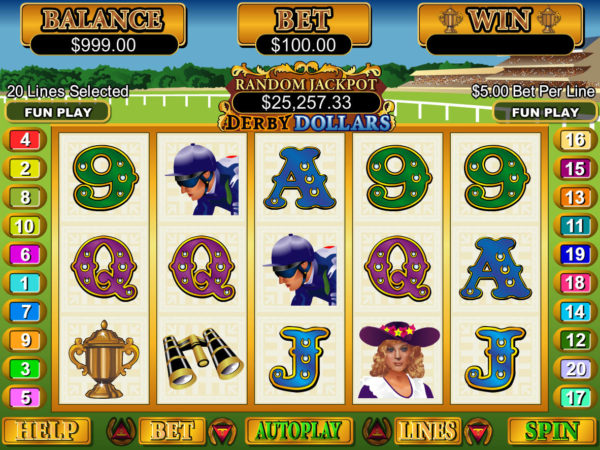Screen dimensions: 600x450
Task: Decrease the bet with the down horseshoe arrow
Action: (222, 431)
